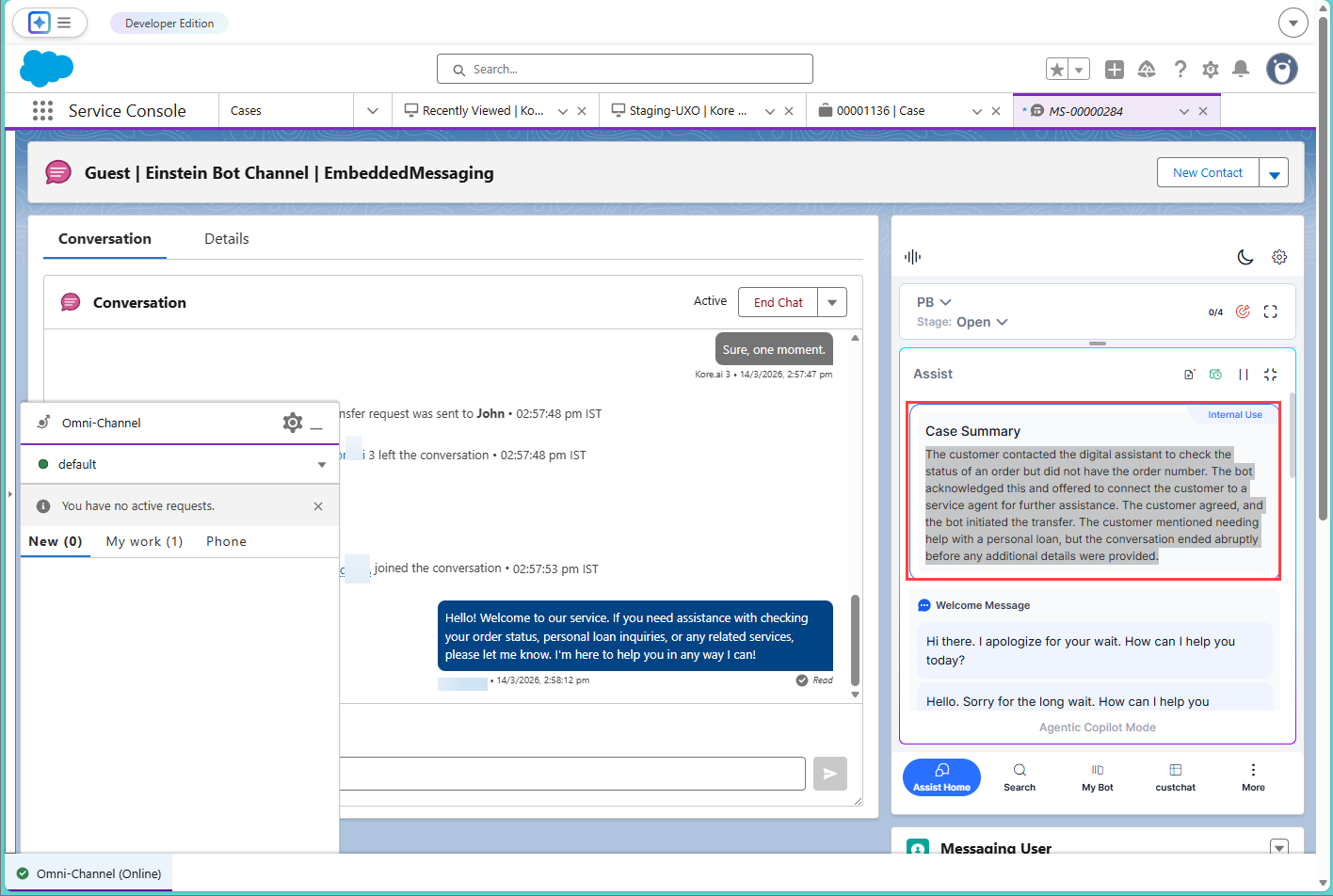Click the Search icon in assist navigation
Screen dimensions: 1333x896
click(x=1020, y=777)
